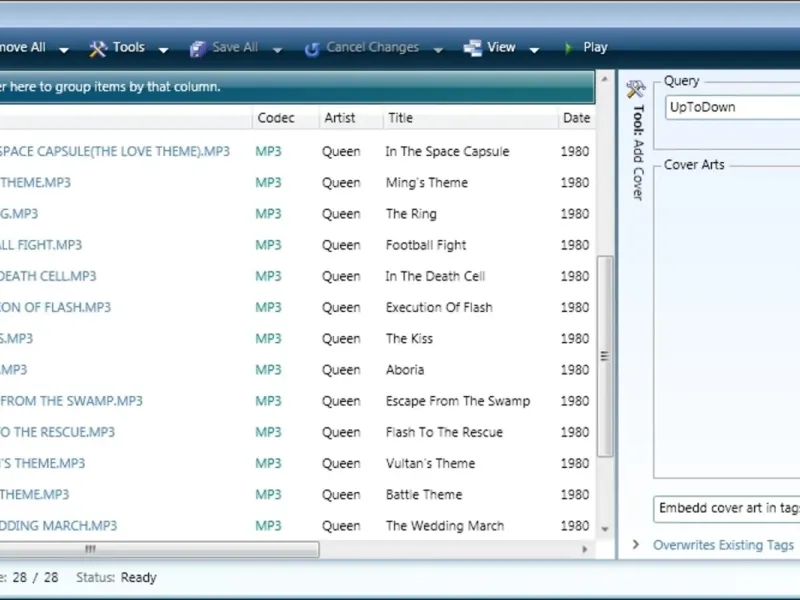
Task: Click the horizontal scrollbar thumb below the track list
Action: coord(159,549)
